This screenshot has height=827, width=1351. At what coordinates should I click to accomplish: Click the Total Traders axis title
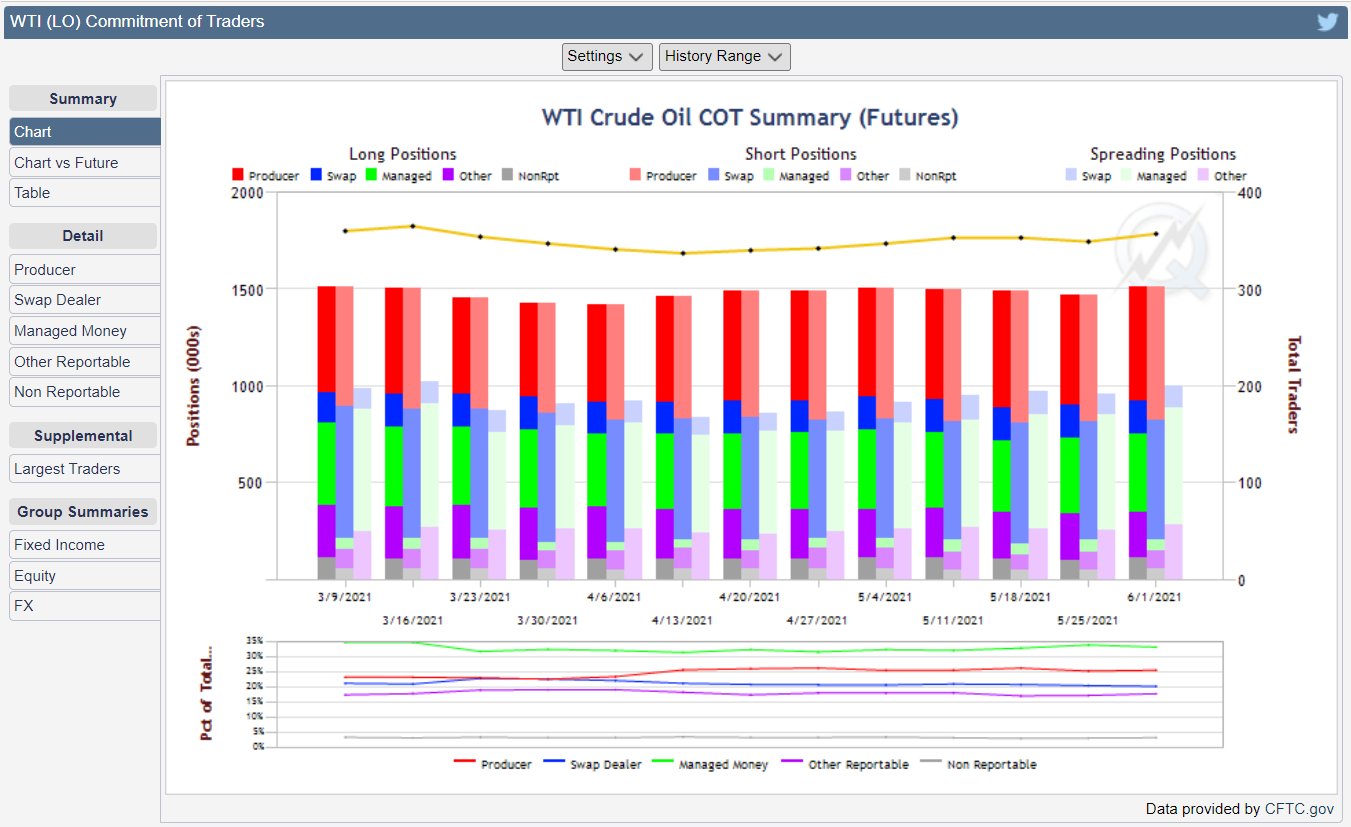point(1293,385)
